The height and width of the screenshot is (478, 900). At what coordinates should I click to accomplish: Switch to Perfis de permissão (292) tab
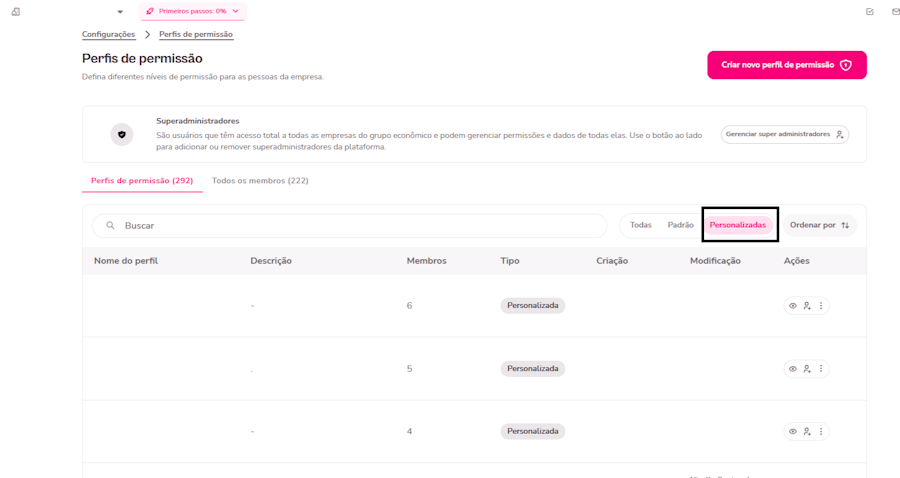pyautogui.click(x=142, y=181)
